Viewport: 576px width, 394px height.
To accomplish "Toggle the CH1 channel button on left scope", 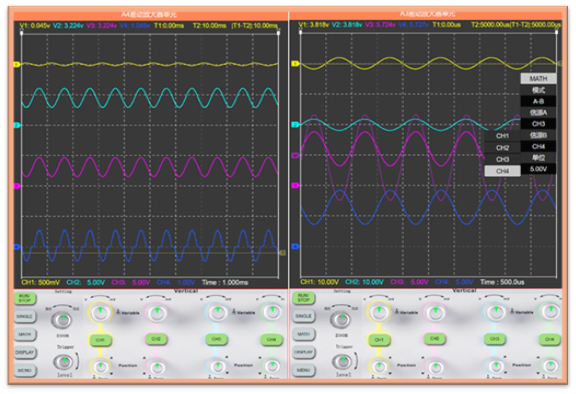I will pos(100,340).
